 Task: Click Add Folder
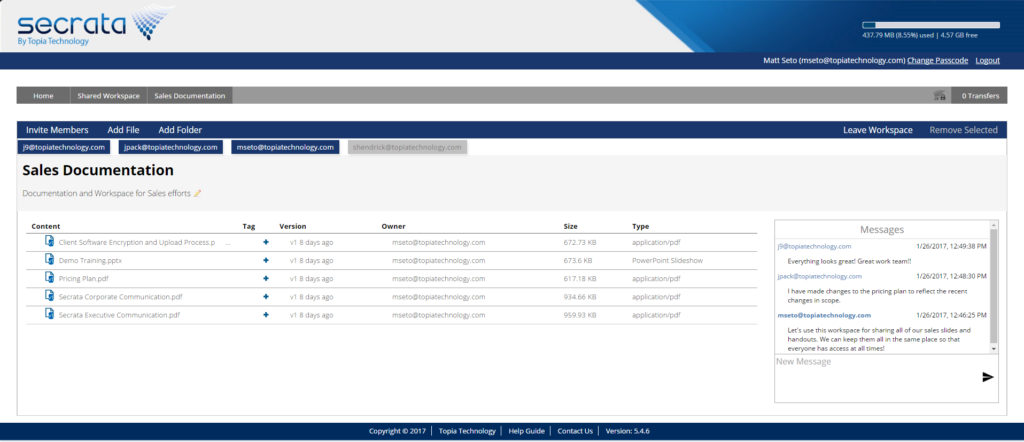tap(180, 130)
